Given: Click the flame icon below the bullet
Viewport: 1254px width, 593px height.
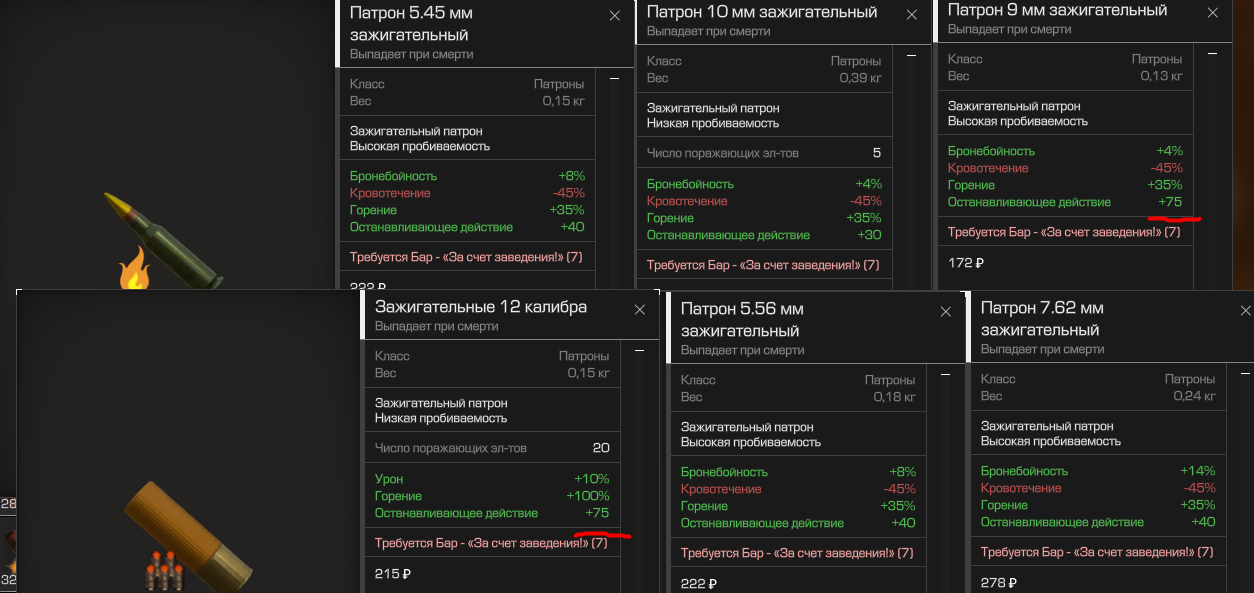Looking at the screenshot, I should (x=134, y=271).
